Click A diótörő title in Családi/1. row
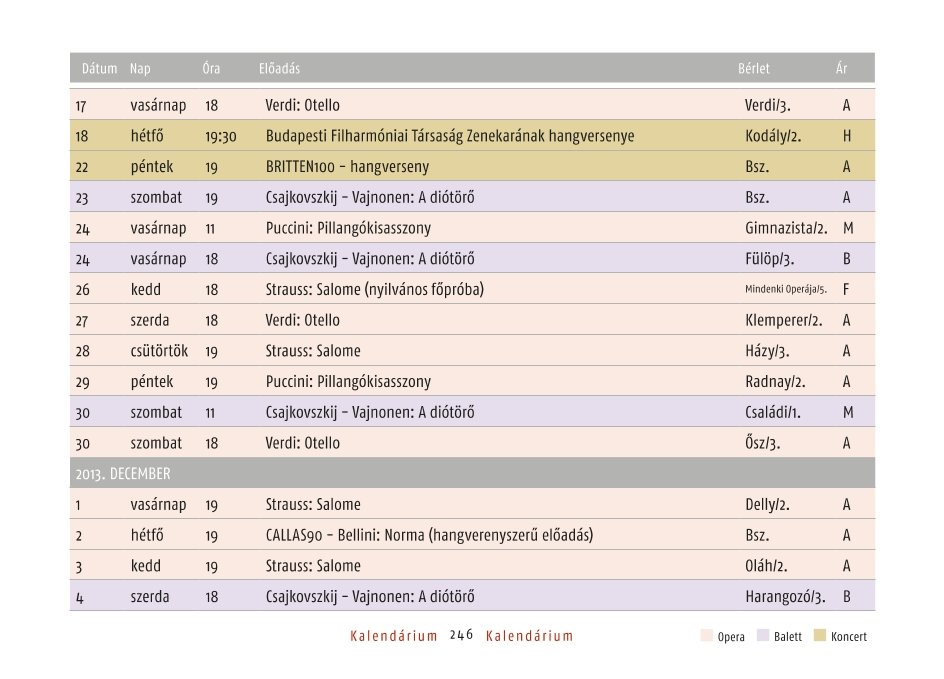Screen dimensions: 944x679 446,412
